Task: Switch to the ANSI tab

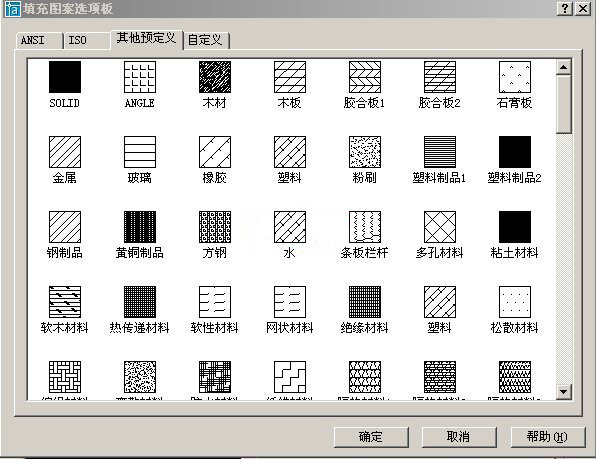Action: click(x=39, y=41)
